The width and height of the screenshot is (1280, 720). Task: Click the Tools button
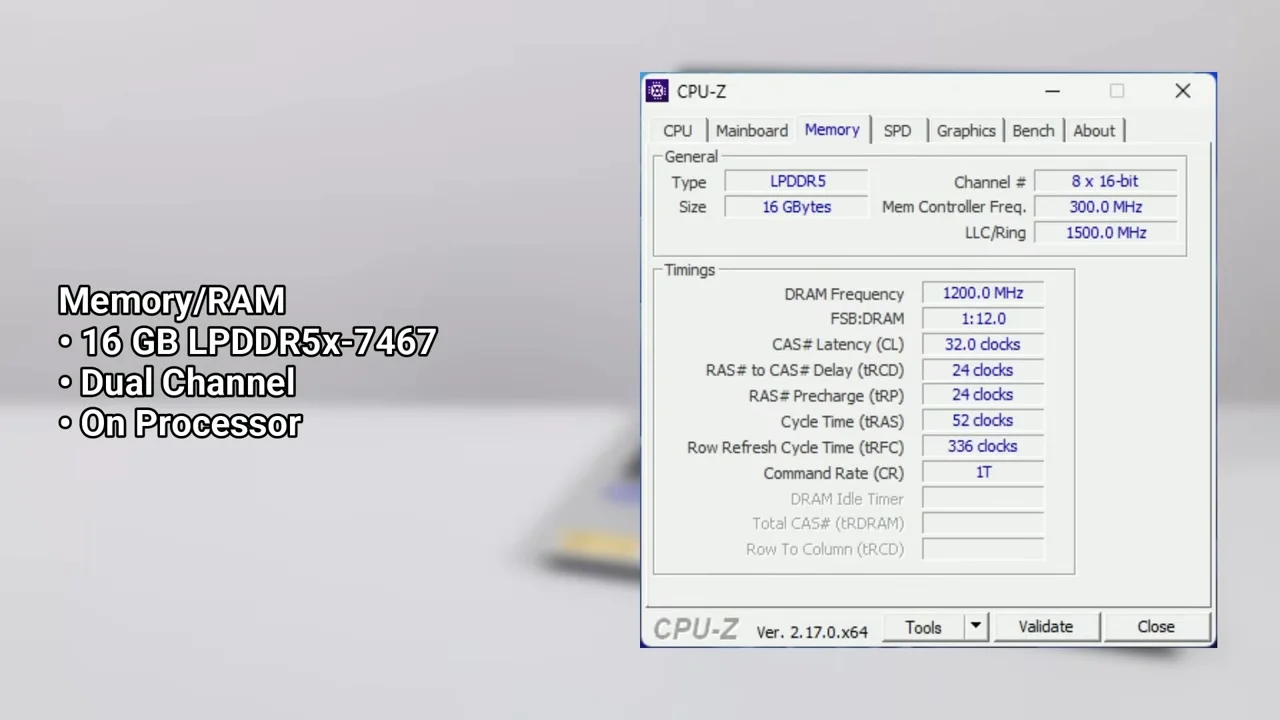[x=923, y=627]
